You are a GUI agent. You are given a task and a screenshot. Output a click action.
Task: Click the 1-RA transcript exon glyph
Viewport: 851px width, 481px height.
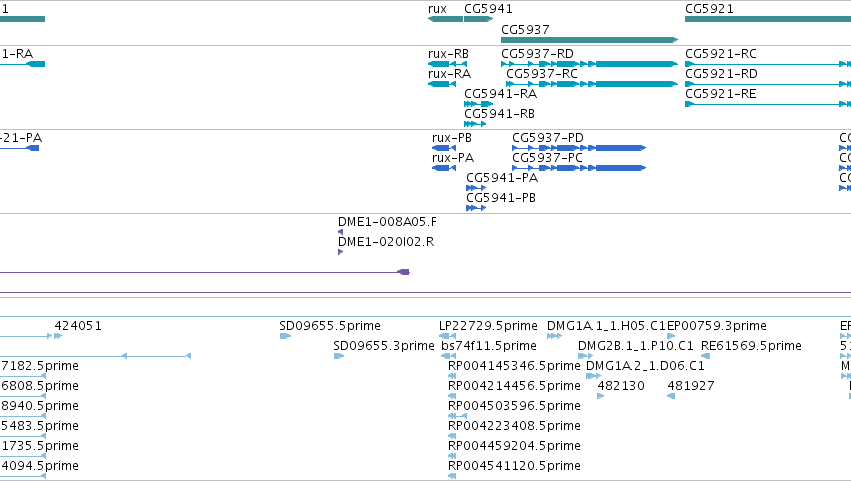coord(36,64)
